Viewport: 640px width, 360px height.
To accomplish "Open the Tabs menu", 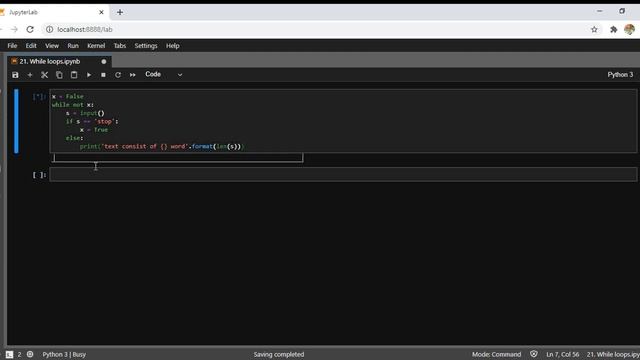I will [x=120, y=46].
